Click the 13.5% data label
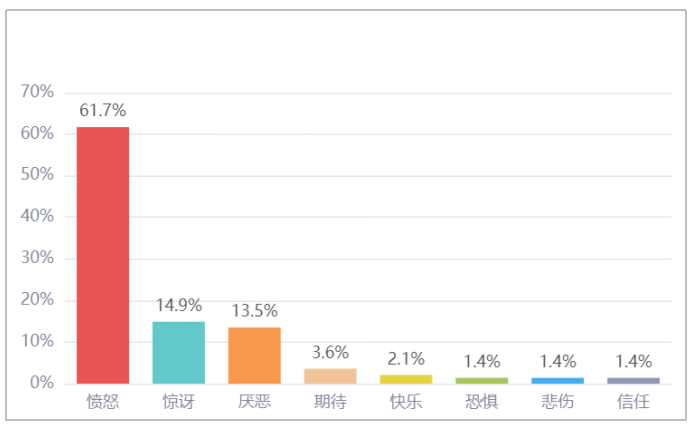The width and height of the screenshot is (693, 427). pyautogui.click(x=255, y=311)
